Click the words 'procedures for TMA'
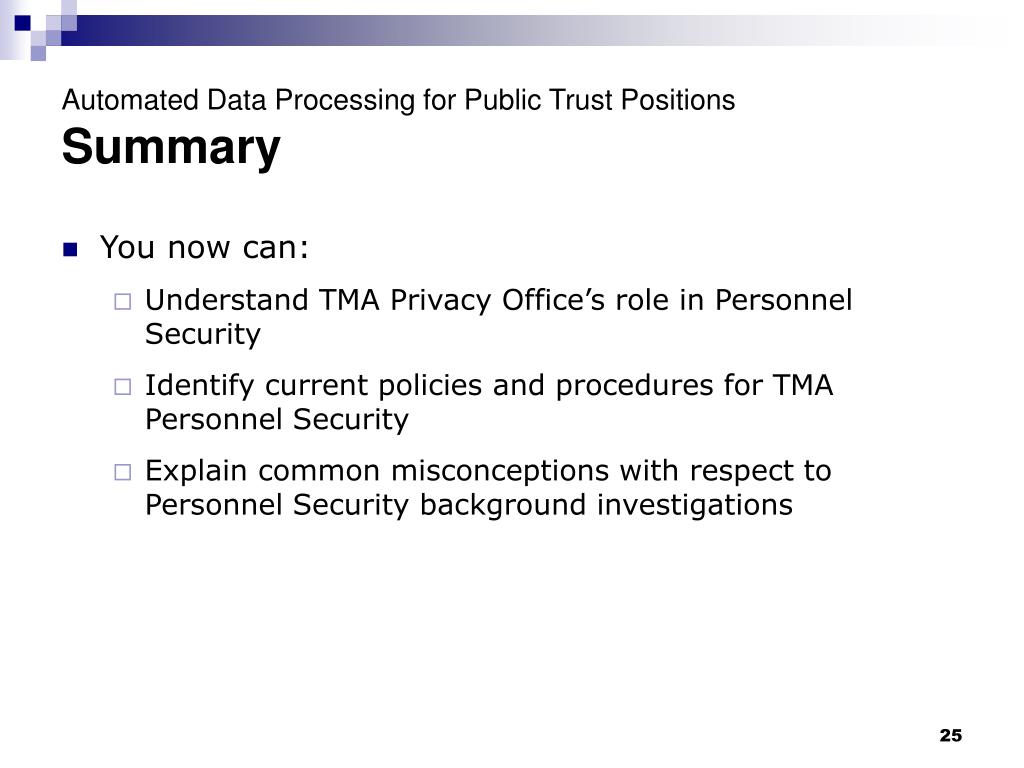Screen dimensions: 1024x768 pos(694,386)
